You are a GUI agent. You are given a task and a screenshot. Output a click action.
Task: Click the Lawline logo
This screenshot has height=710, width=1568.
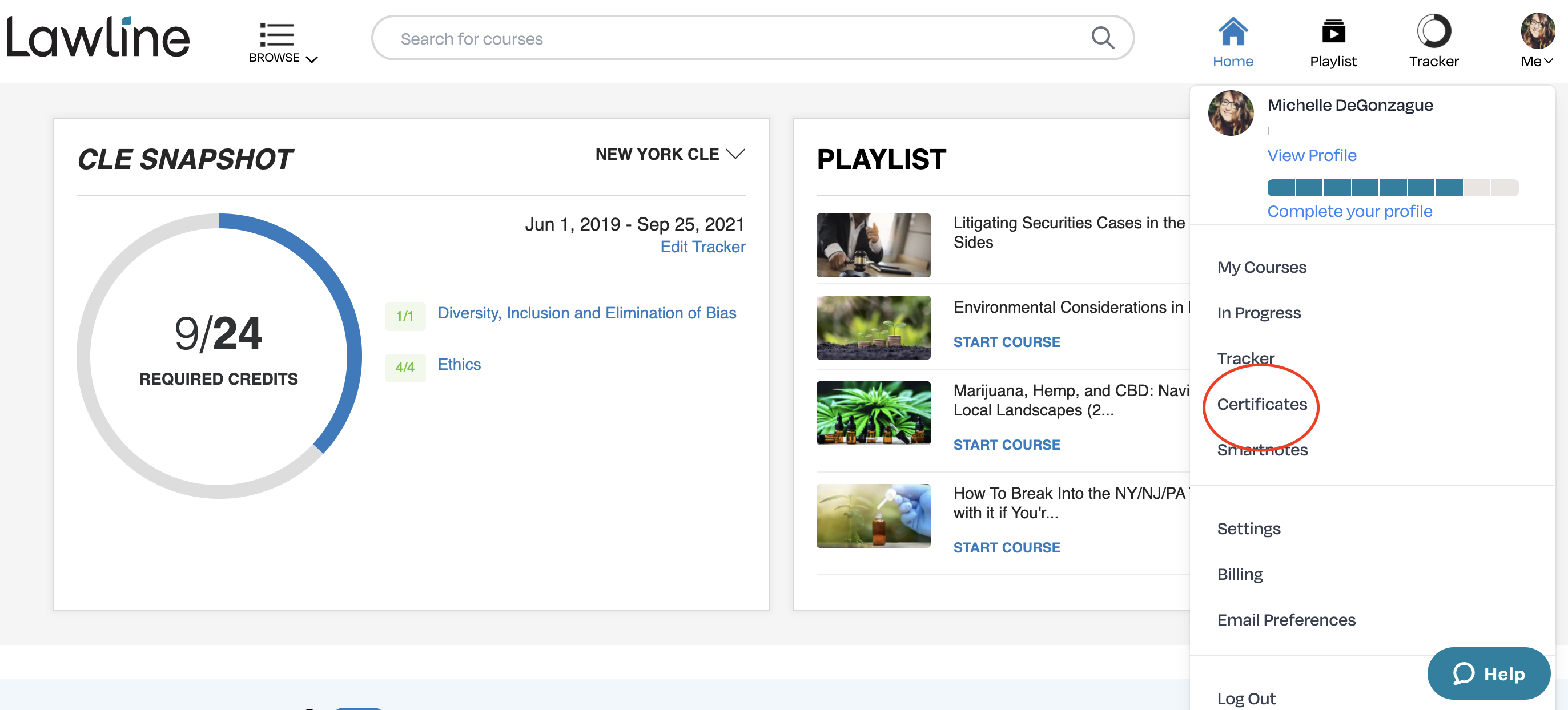click(x=98, y=38)
